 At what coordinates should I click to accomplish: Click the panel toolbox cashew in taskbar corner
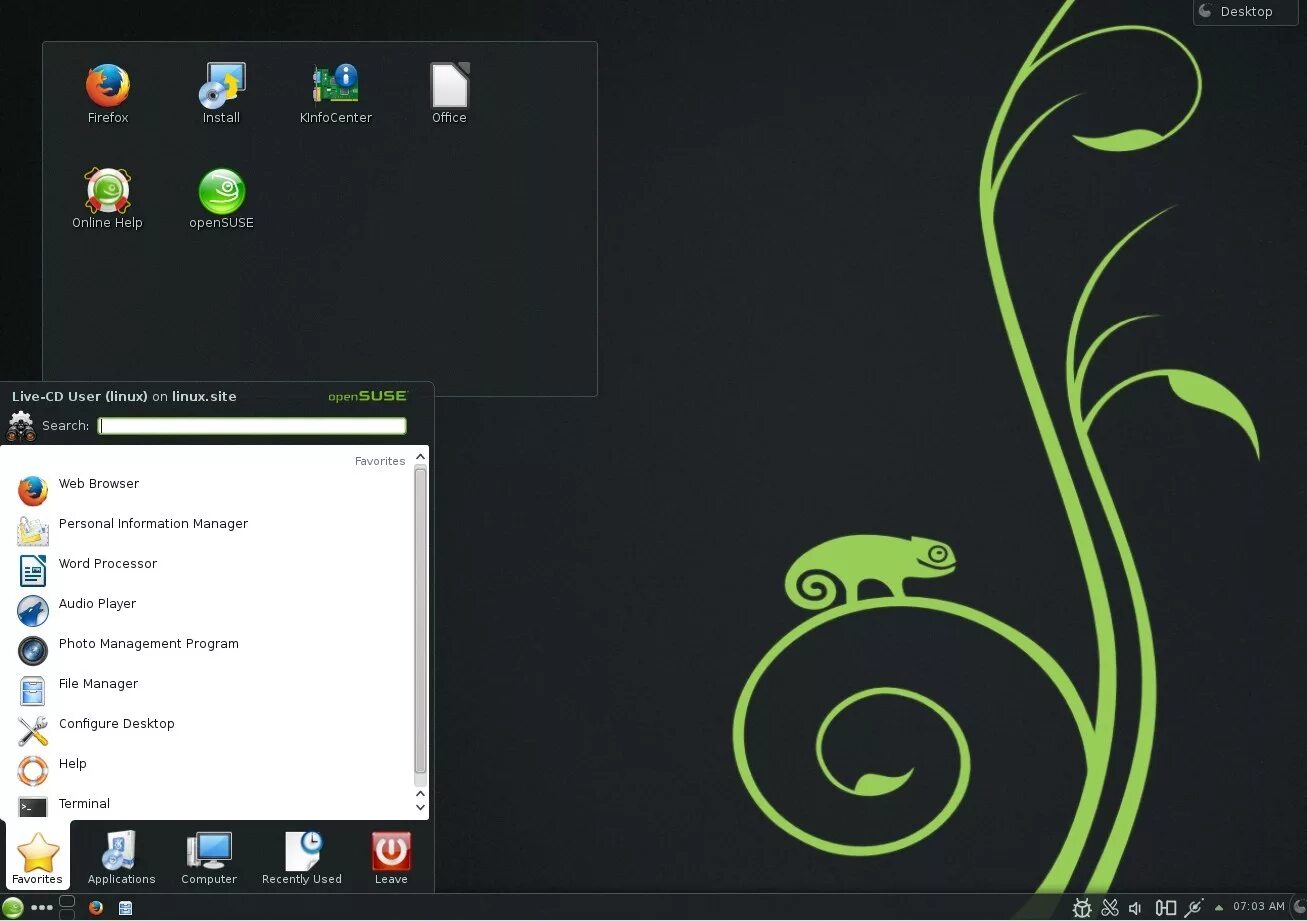[1299, 908]
